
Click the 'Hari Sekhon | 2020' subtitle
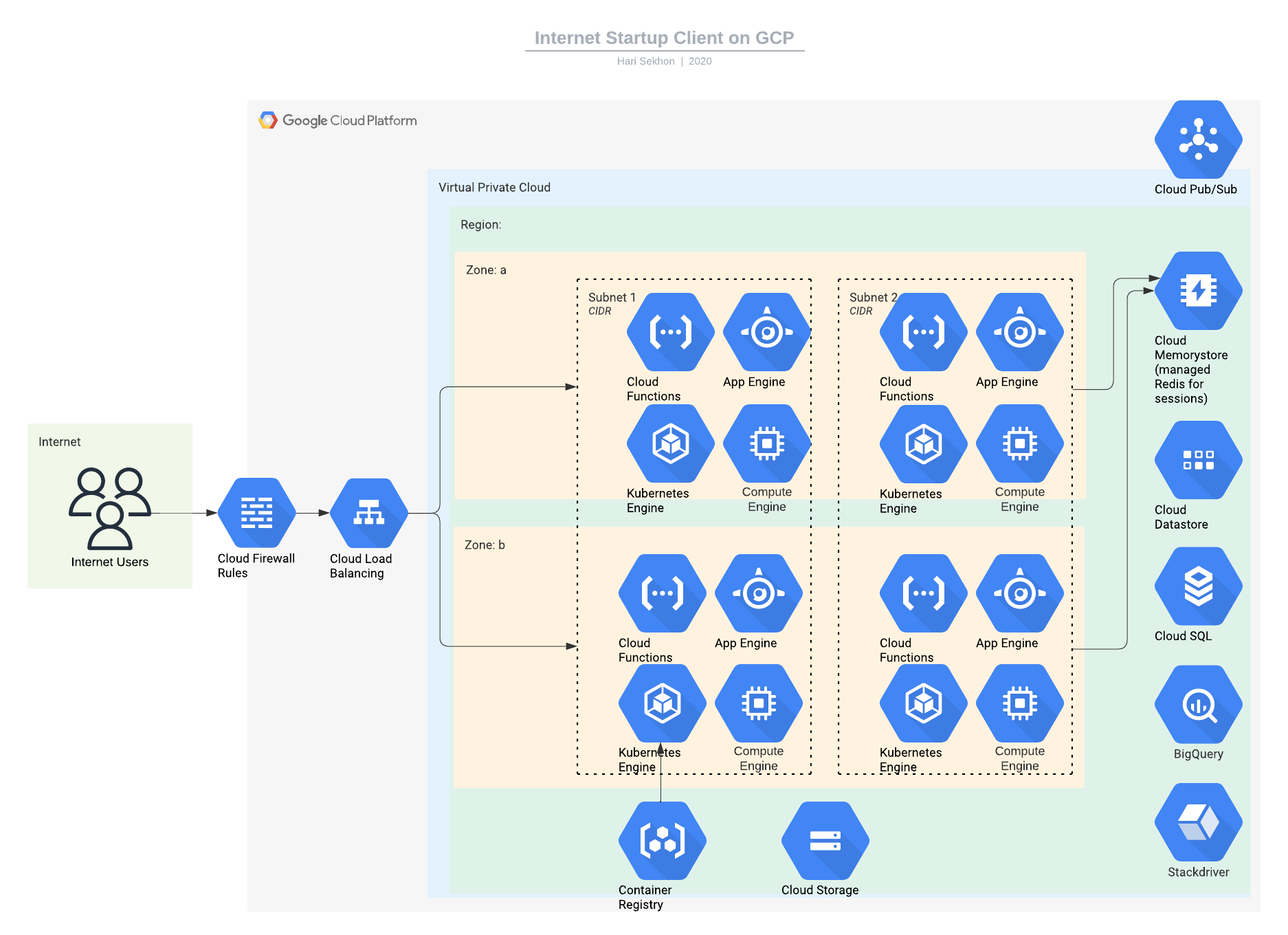point(664,61)
